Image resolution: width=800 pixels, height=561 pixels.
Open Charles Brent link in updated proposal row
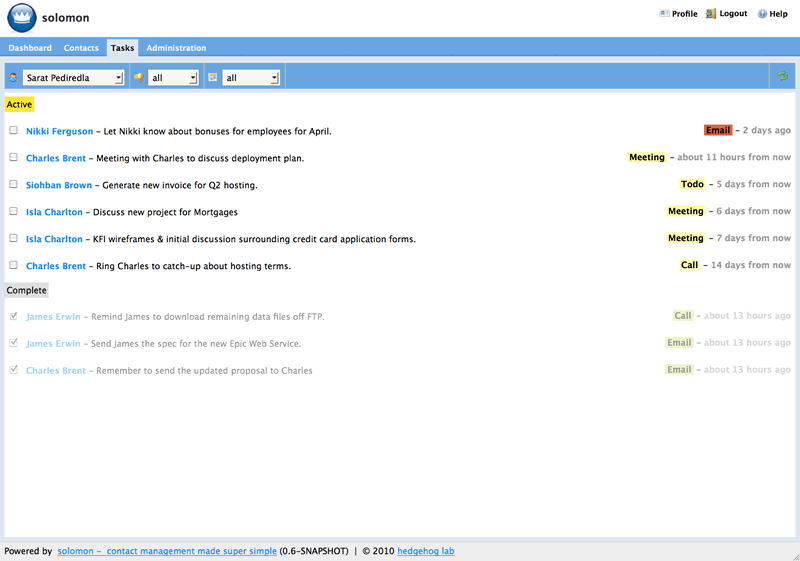pos(56,371)
